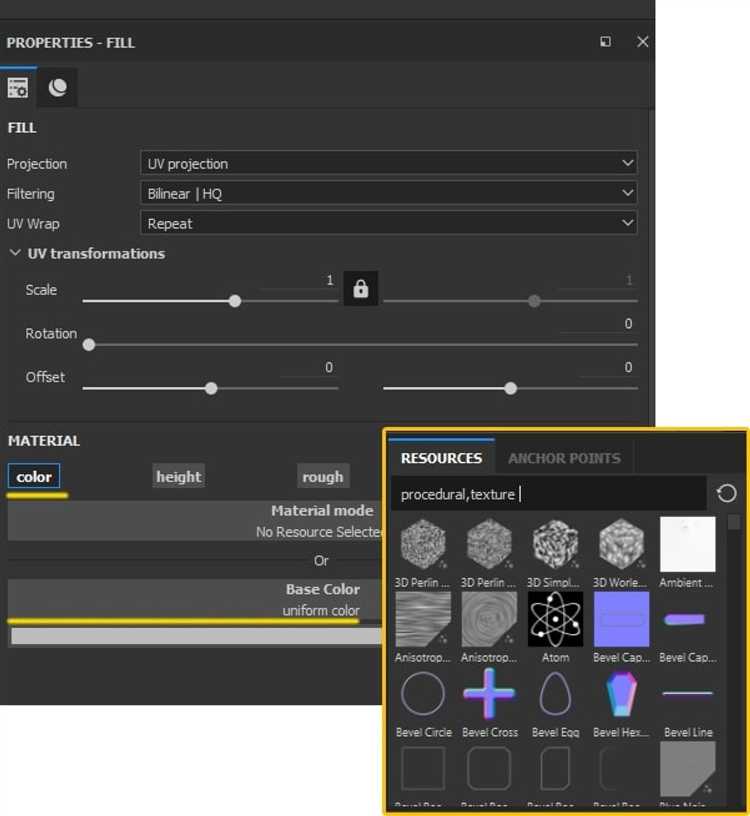The height and width of the screenshot is (816, 750).
Task: Select the swirled Anisotropic noise thumbnail
Action: [x=489, y=619]
